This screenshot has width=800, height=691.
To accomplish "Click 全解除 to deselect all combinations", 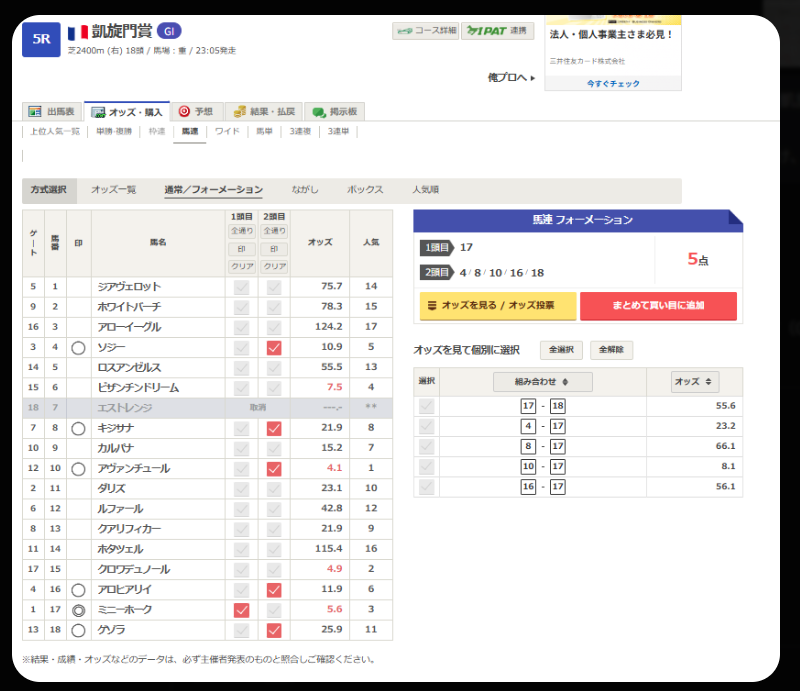I will [610, 350].
